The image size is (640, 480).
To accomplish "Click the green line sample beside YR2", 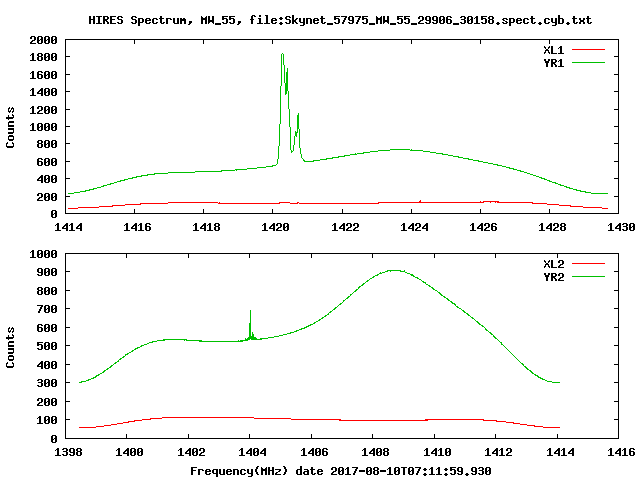I will click(588, 277).
